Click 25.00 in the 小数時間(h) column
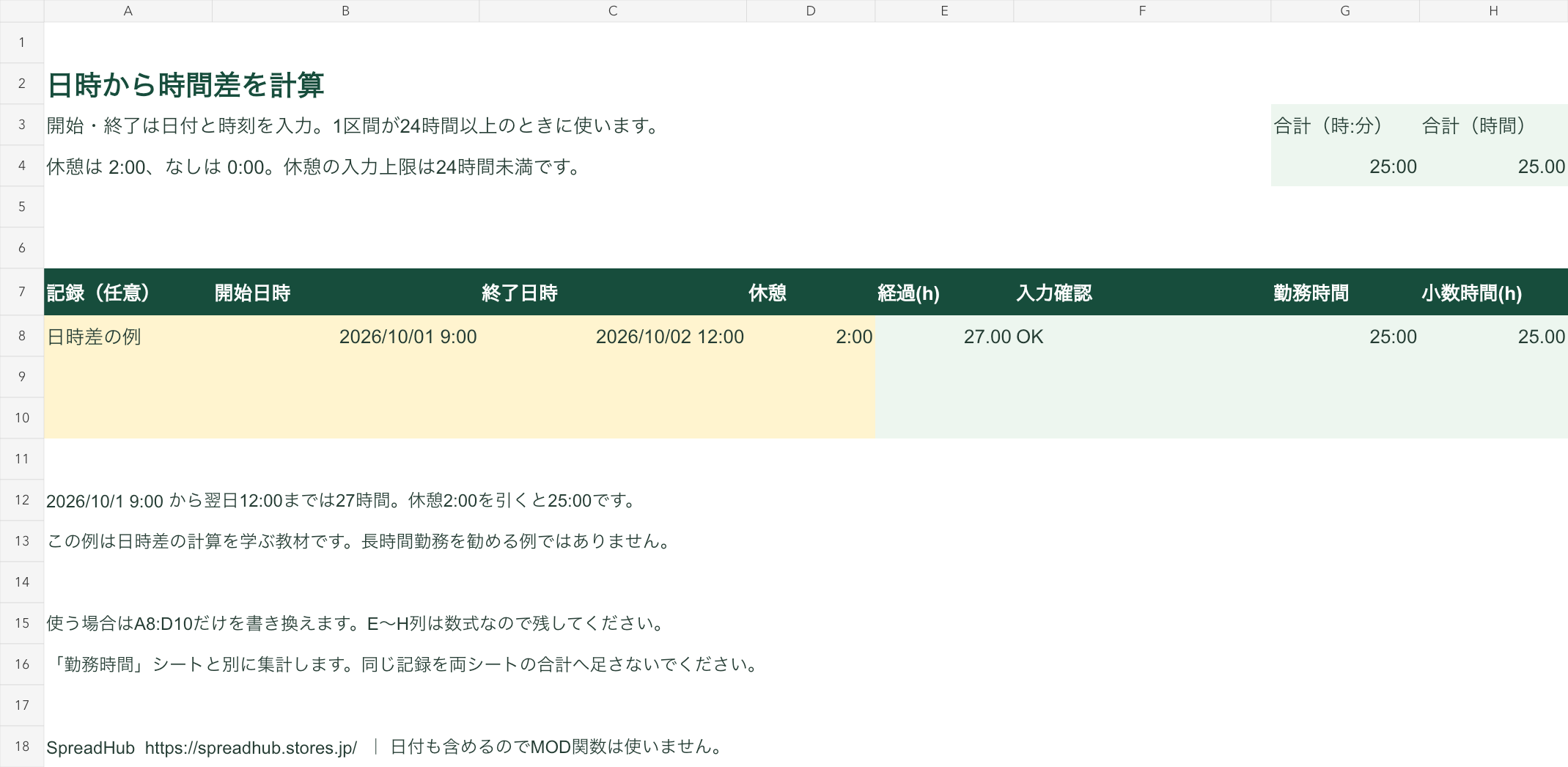Image resolution: width=1568 pixels, height=767 pixels. pyautogui.click(x=1541, y=337)
